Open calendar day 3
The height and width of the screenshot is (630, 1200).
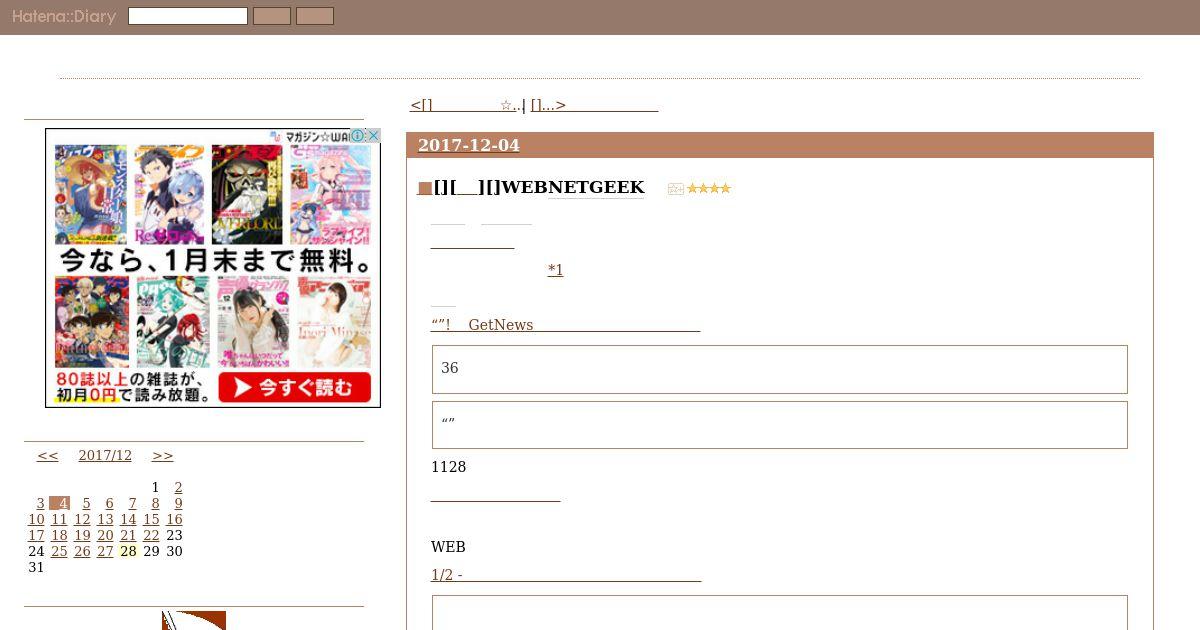pyautogui.click(x=40, y=503)
